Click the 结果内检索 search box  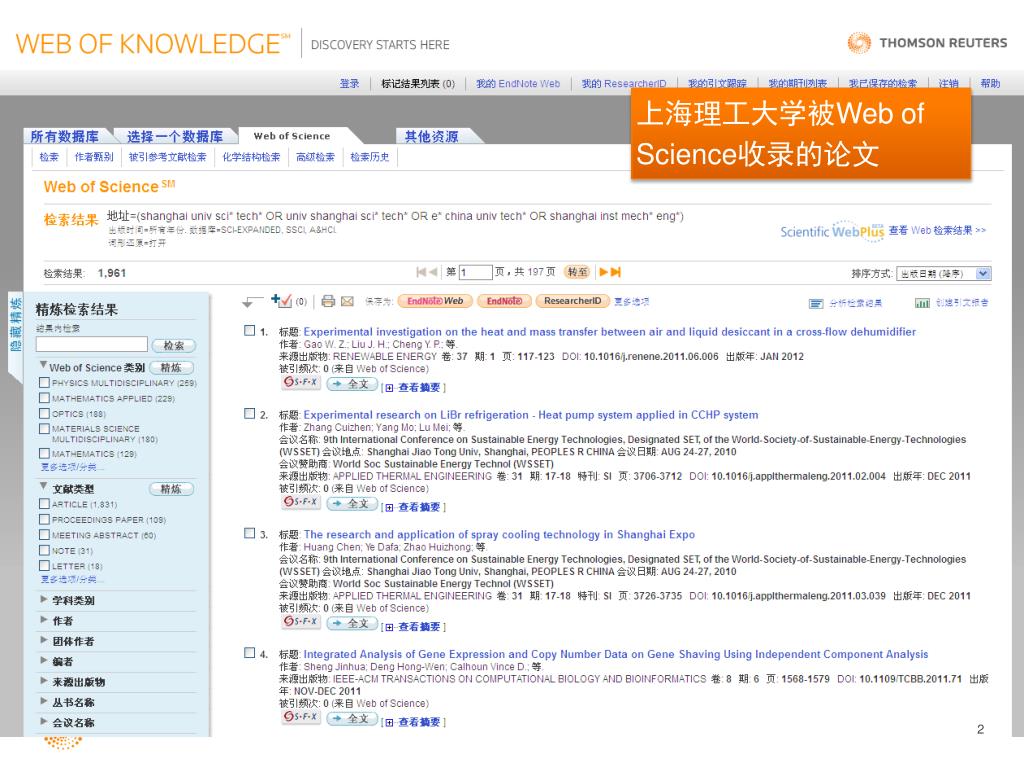pos(92,344)
